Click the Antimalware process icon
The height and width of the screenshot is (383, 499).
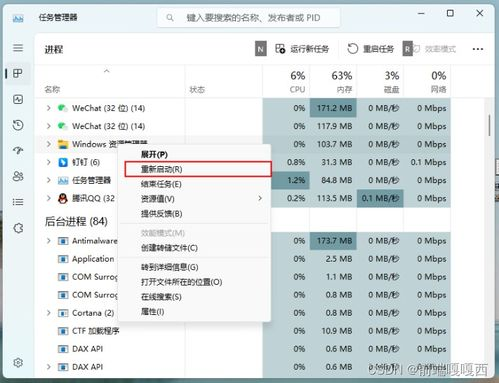(x=63, y=241)
